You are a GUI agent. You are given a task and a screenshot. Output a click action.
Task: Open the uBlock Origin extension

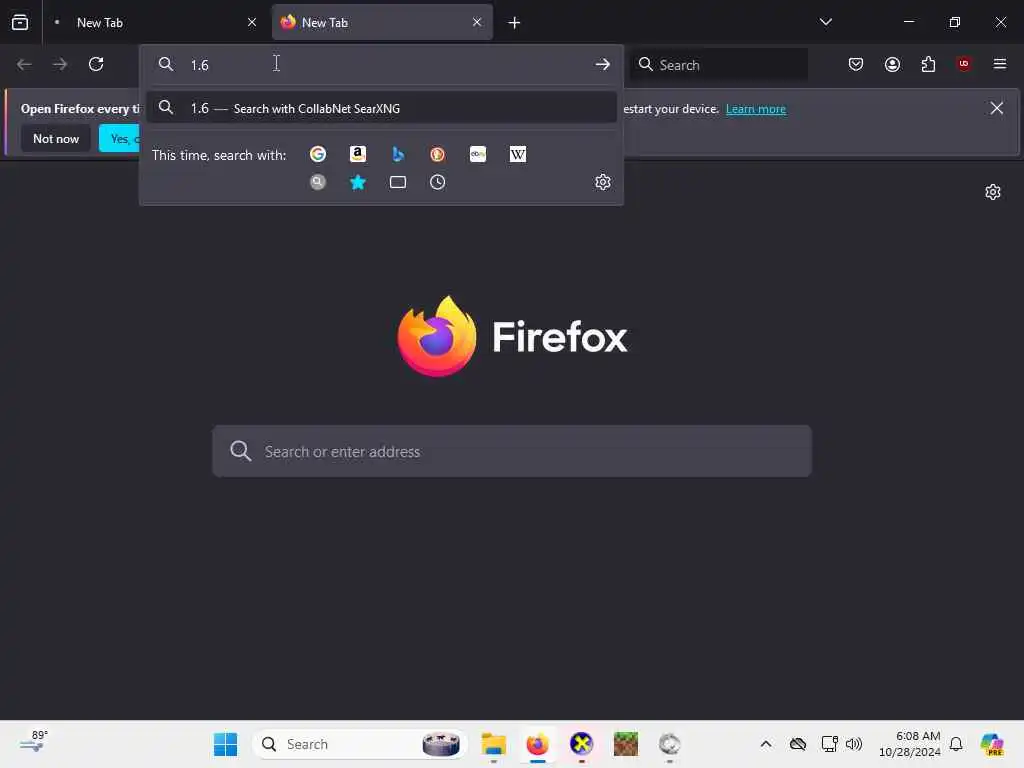click(x=964, y=64)
